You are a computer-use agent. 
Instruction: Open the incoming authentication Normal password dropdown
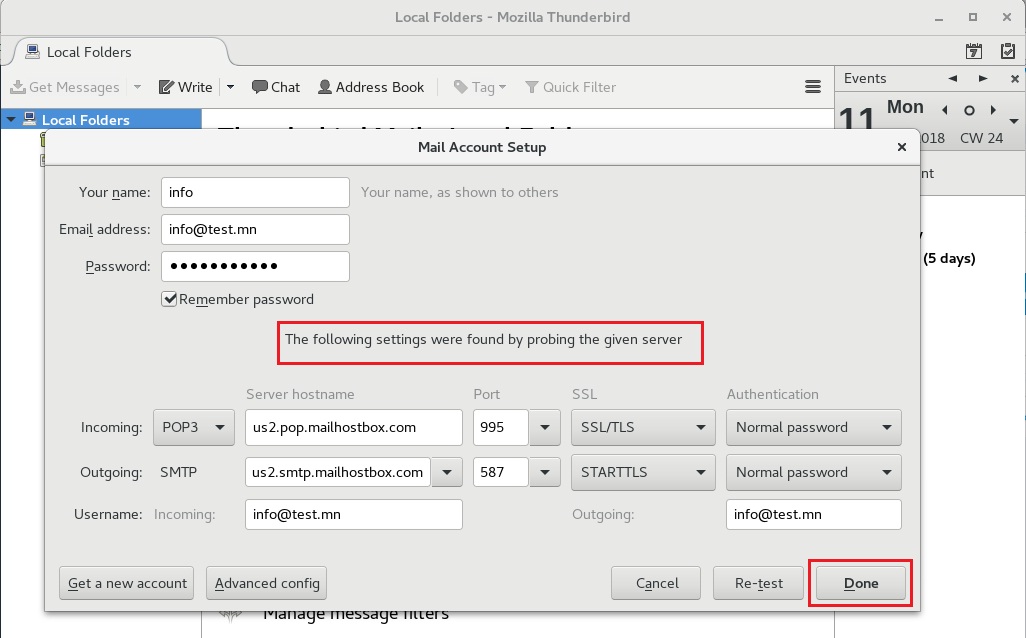pyautogui.click(x=813, y=427)
